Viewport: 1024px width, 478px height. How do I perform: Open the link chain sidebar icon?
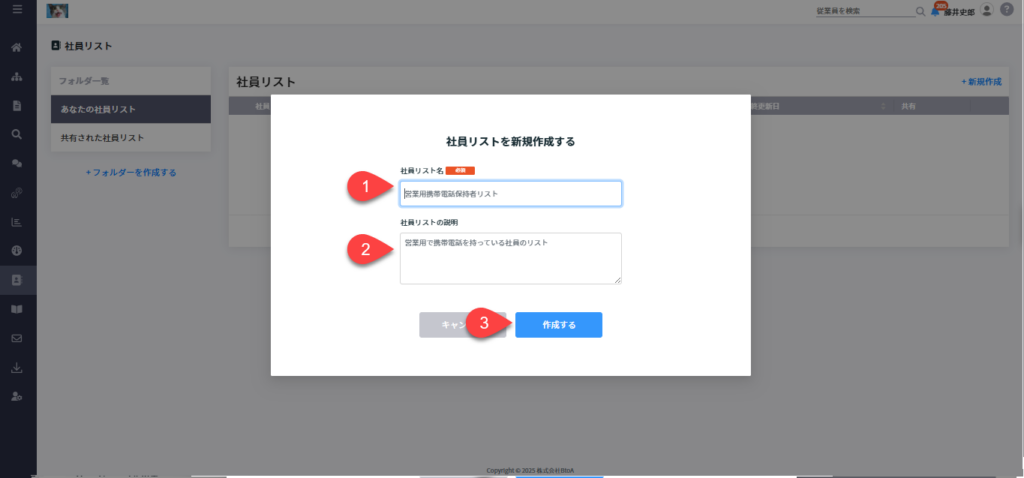[x=18, y=193]
